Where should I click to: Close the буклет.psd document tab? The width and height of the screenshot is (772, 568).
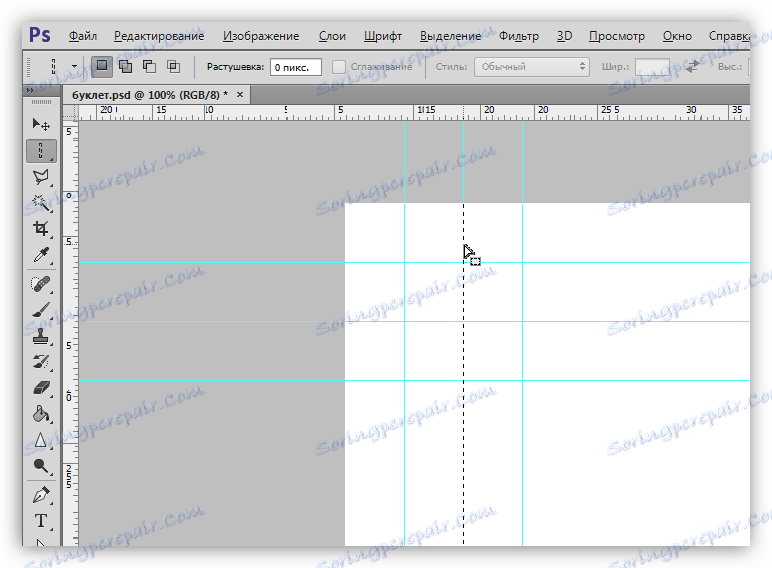[240, 95]
